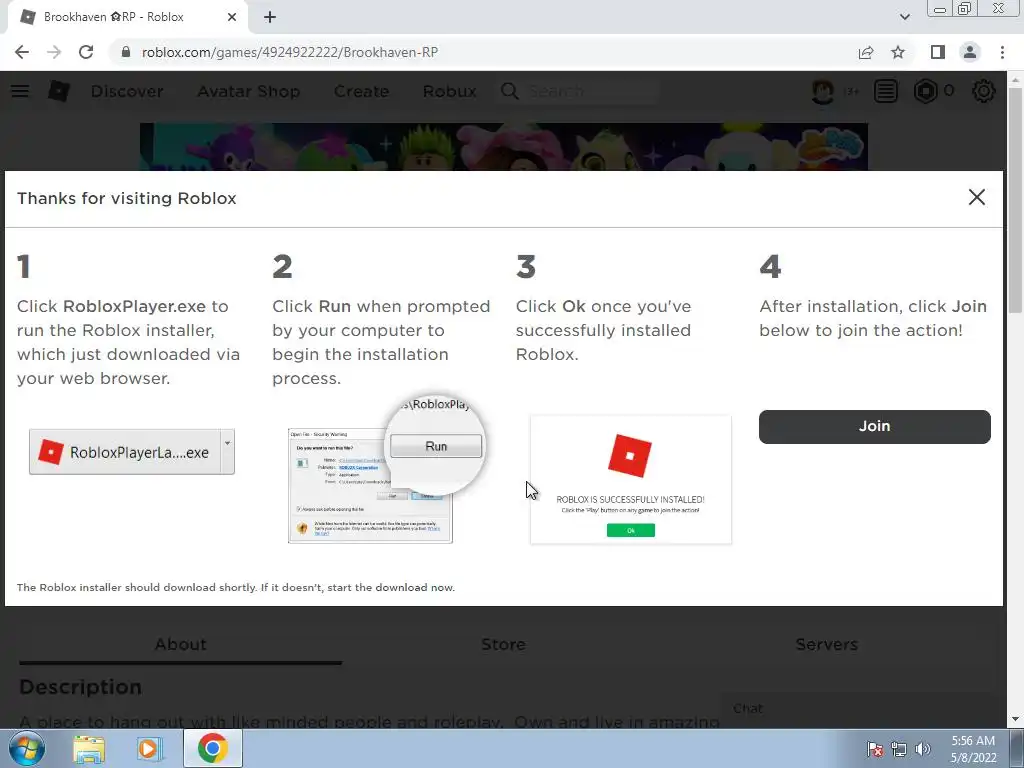Viewport: 1024px width, 768px height.
Task: Click the page vertical scrollbar thumb
Action: [1015, 202]
